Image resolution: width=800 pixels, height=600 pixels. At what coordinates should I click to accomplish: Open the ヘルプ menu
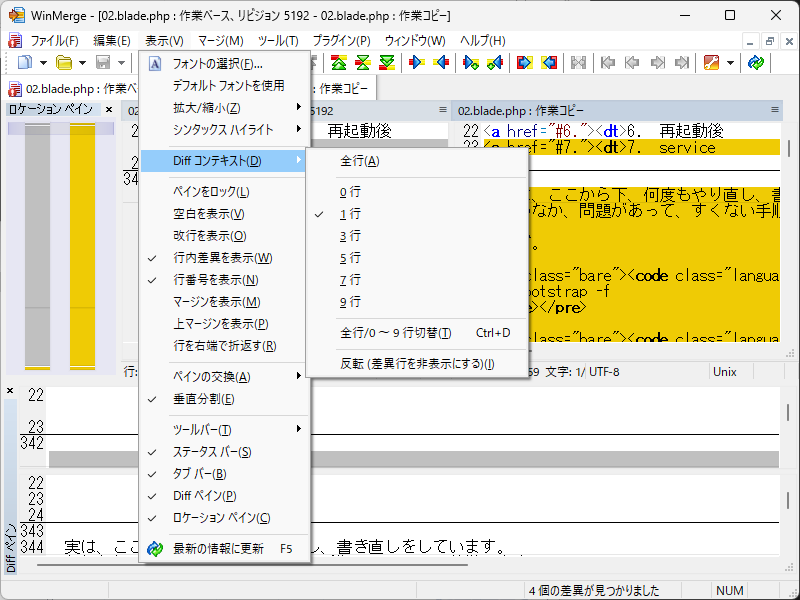pyautogui.click(x=483, y=41)
